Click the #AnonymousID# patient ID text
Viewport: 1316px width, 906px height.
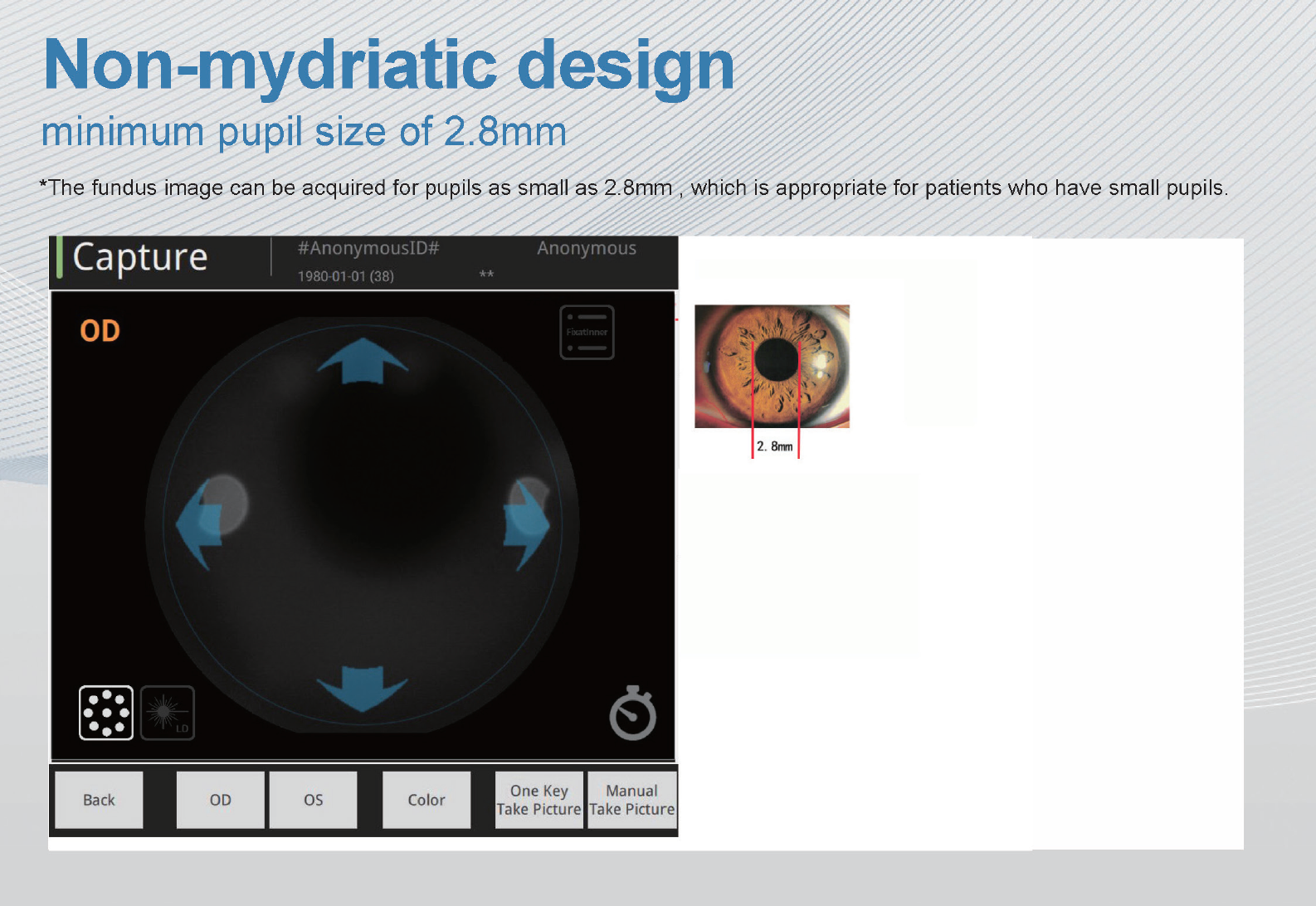tap(368, 248)
